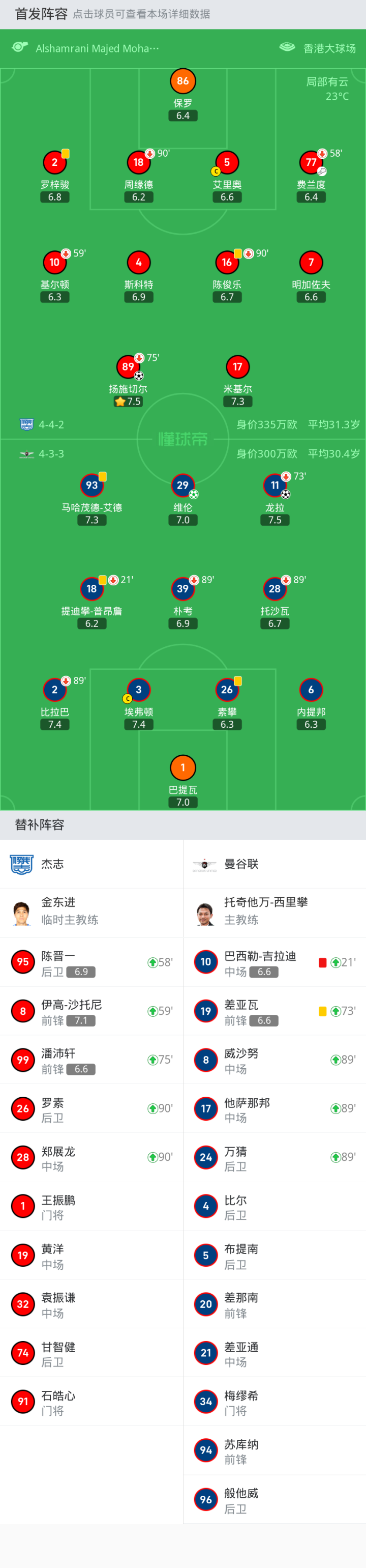The height and width of the screenshot is (1568, 366).
Task: Click substitute 潘沛轩 number 99 badge
Action: point(23,1060)
